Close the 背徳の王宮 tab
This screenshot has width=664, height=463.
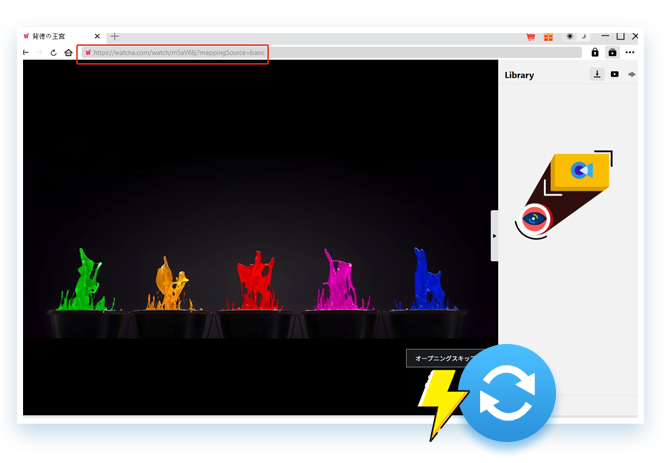(97, 36)
